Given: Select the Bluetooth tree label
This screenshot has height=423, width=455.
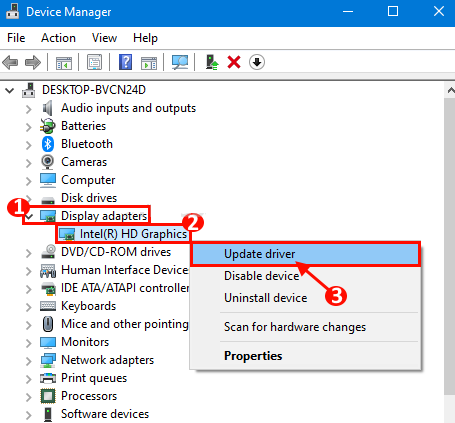Looking at the screenshot, I should click(x=87, y=144).
